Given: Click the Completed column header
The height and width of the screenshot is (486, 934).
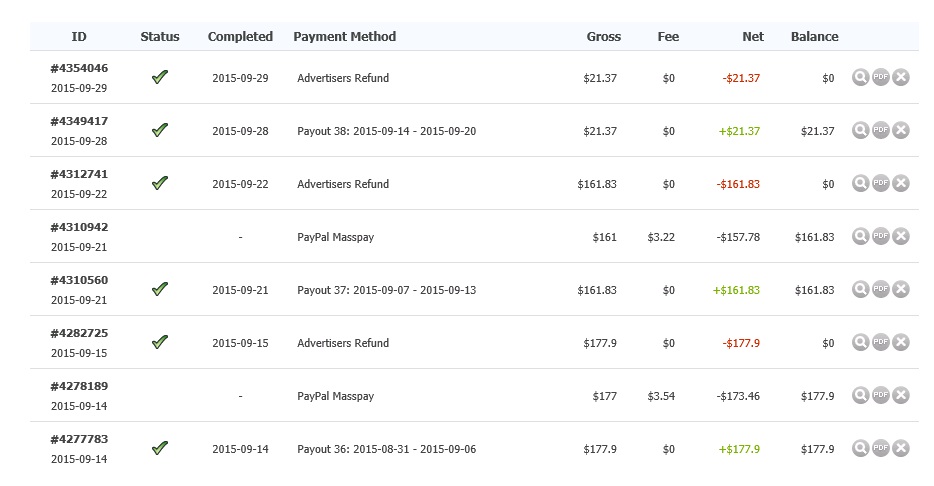Looking at the screenshot, I should click(x=240, y=37).
